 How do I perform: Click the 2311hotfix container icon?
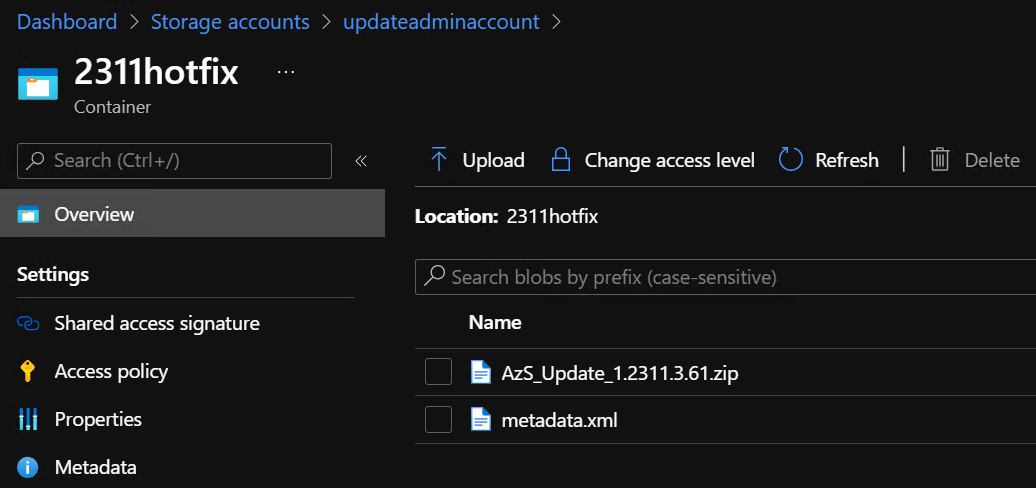tap(38, 85)
